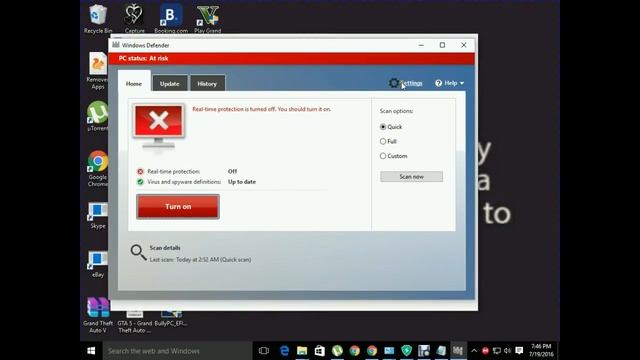Open the Capture desktop shortcut
640x360 pixels.
[134, 19]
